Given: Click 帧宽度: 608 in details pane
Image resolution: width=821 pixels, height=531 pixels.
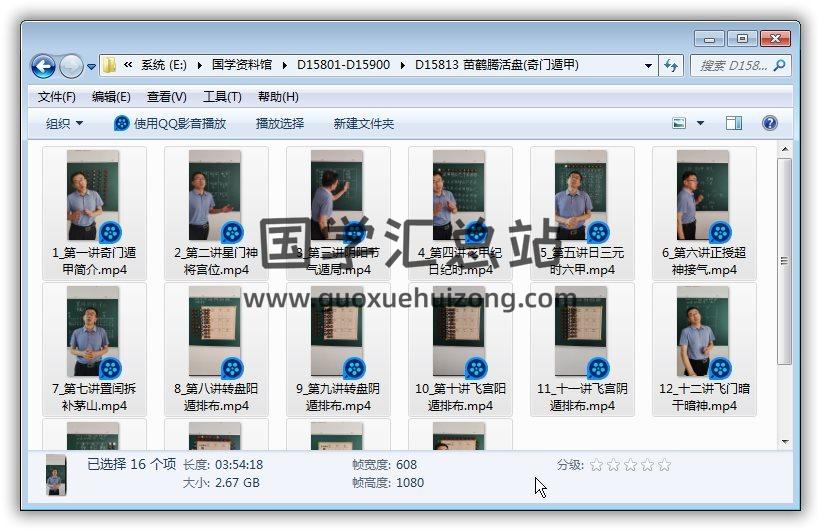Looking at the screenshot, I should pyautogui.click(x=384, y=464).
